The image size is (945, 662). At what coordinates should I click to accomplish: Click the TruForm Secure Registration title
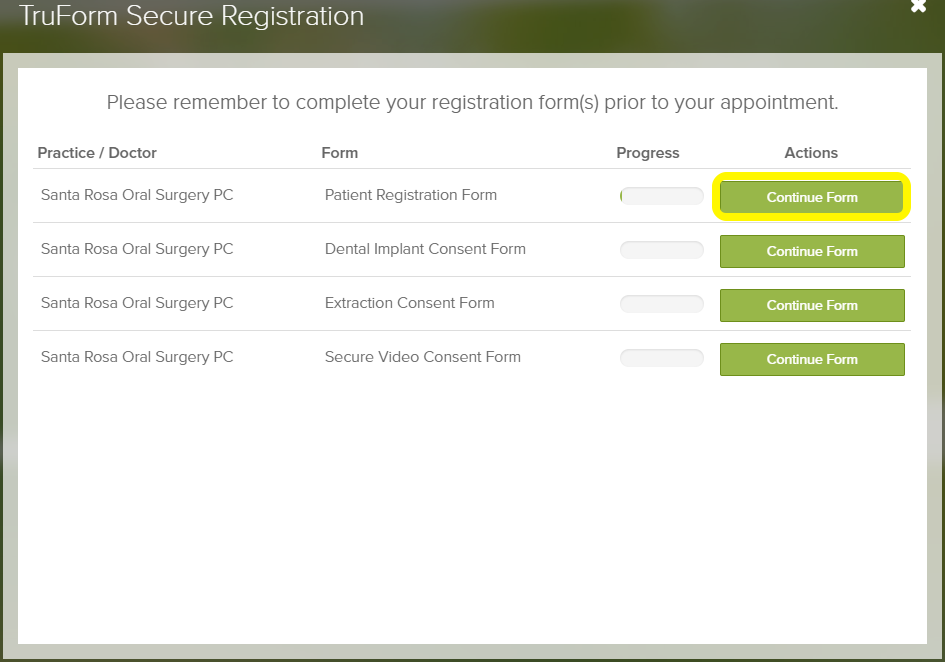(192, 15)
